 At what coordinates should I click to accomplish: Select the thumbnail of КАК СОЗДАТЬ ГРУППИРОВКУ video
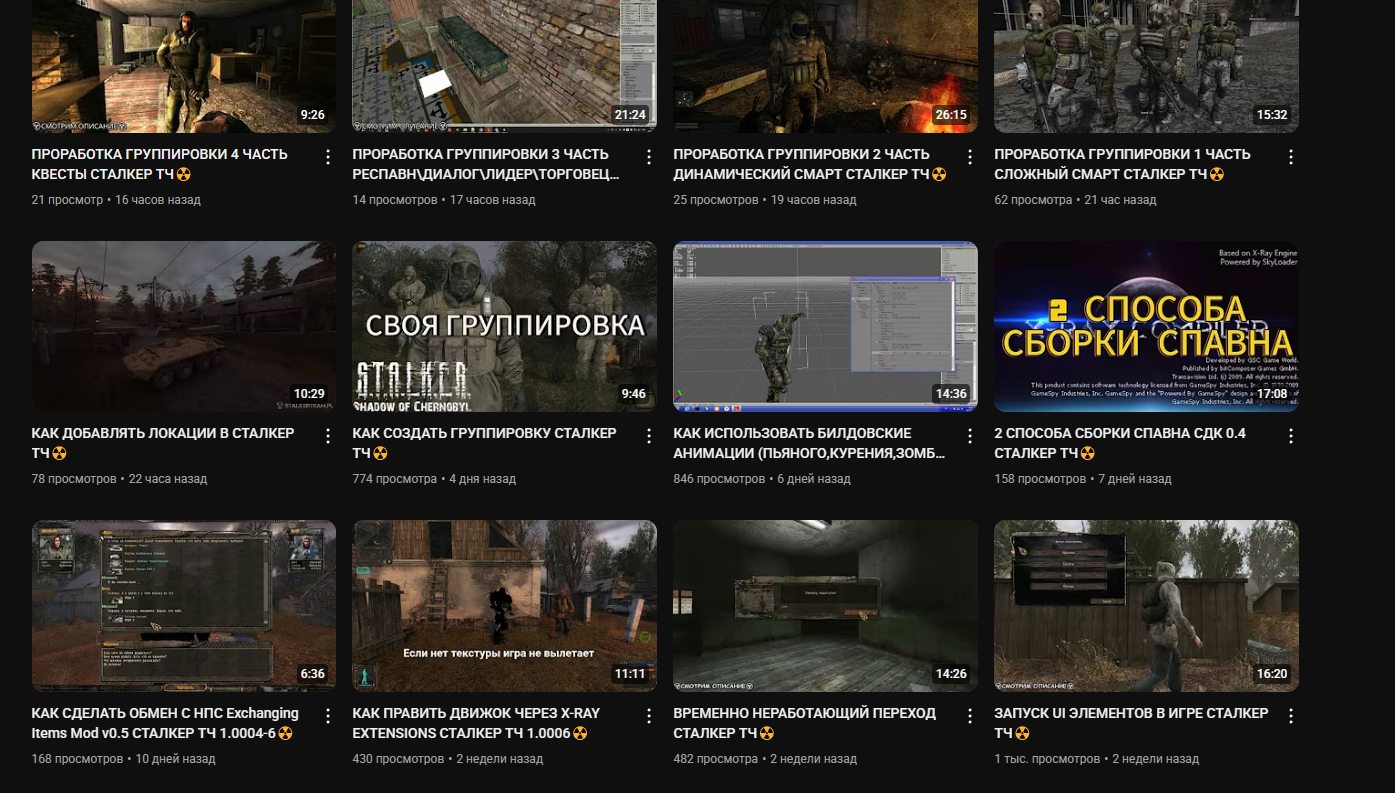(x=505, y=326)
